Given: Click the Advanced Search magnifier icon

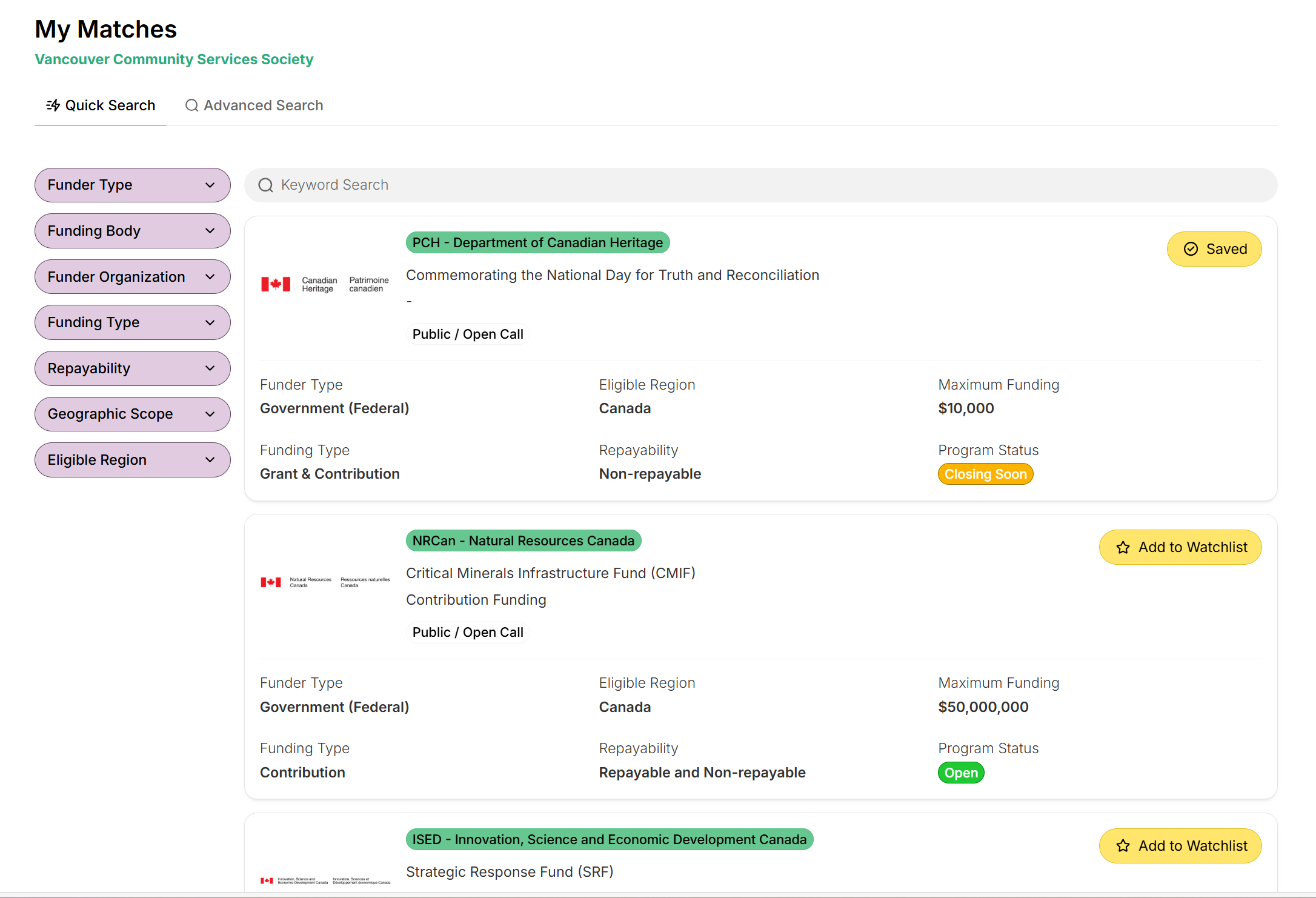Looking at the screenshot, I should coord(191,105).
